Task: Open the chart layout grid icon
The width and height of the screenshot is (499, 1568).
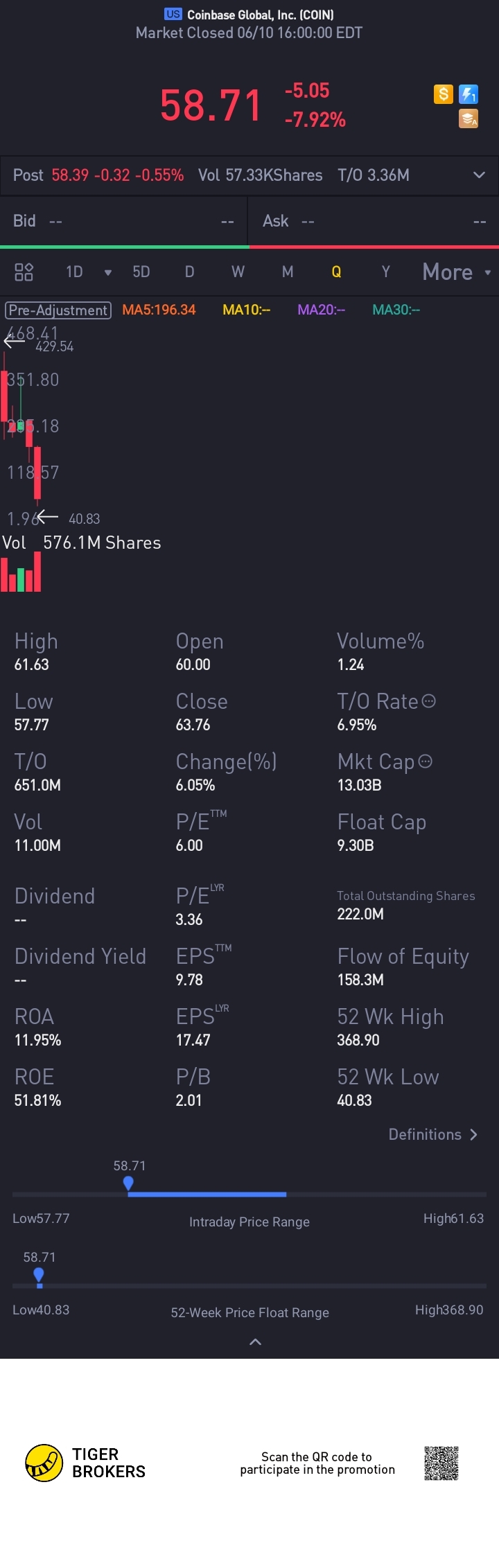Action: click(24, 272)
